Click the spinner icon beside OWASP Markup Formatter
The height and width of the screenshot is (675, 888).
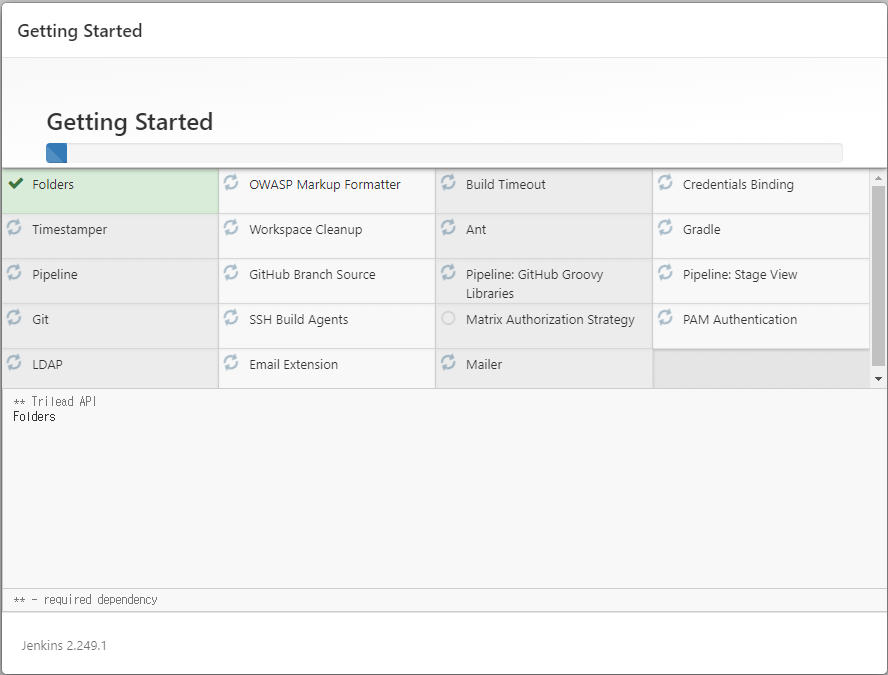(231, 182)
